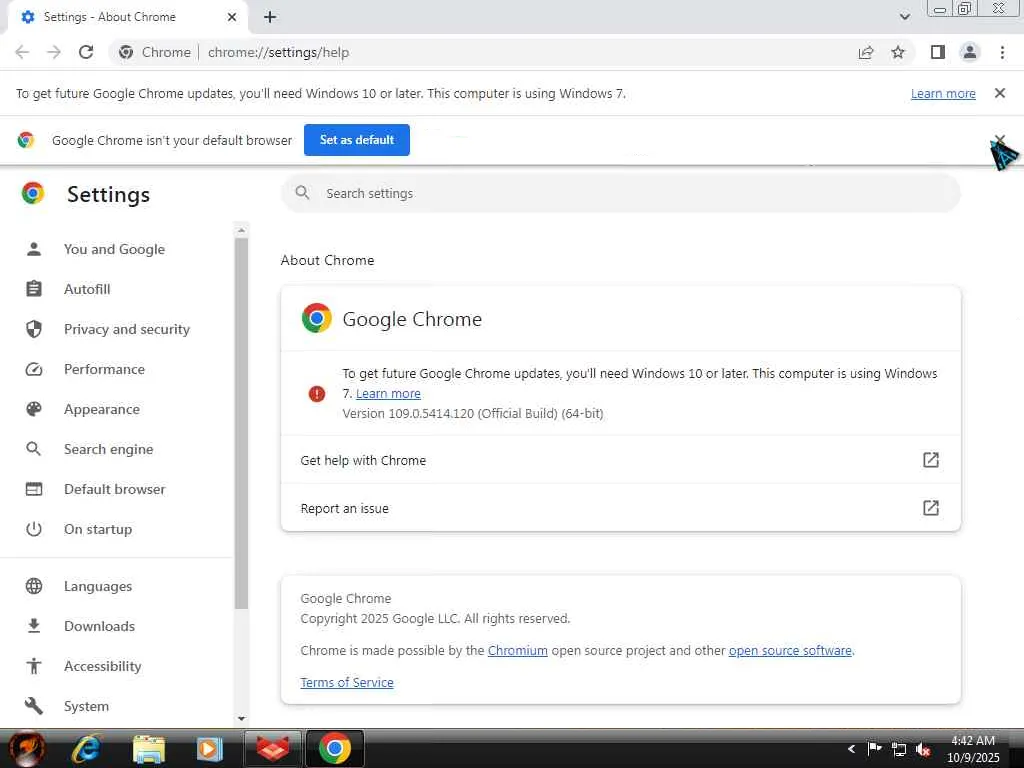Open On startup settings
This screenshot has width=1024, height=768.
point(98,529)
